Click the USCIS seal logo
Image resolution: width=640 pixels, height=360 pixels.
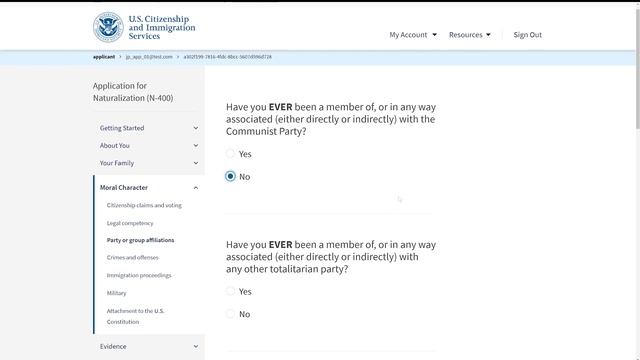(x=108, y=27)
